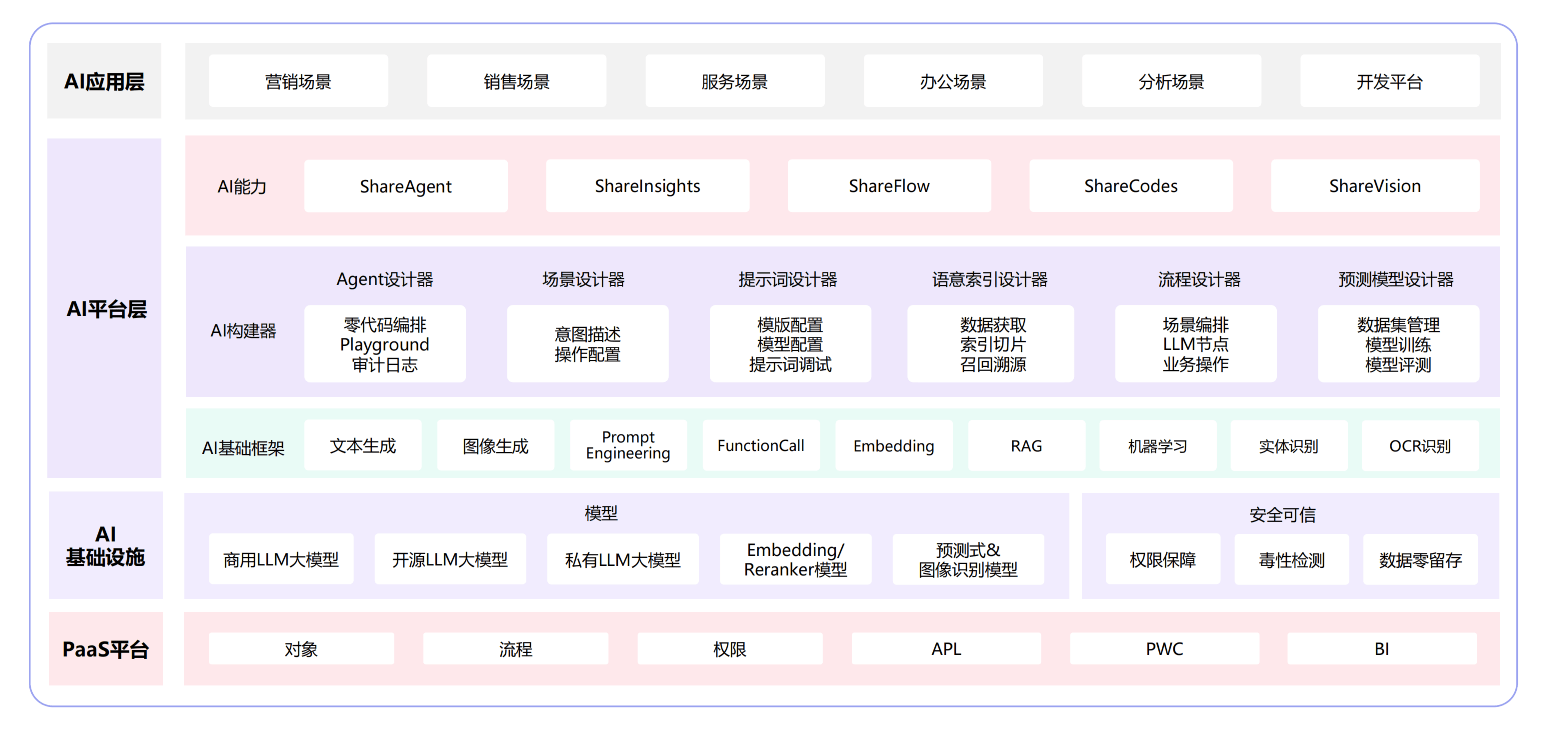Select the PaaS平台 layer label
Viewport: 1555px width, 735px height.
pyautogui.click(x=105, y=650)
